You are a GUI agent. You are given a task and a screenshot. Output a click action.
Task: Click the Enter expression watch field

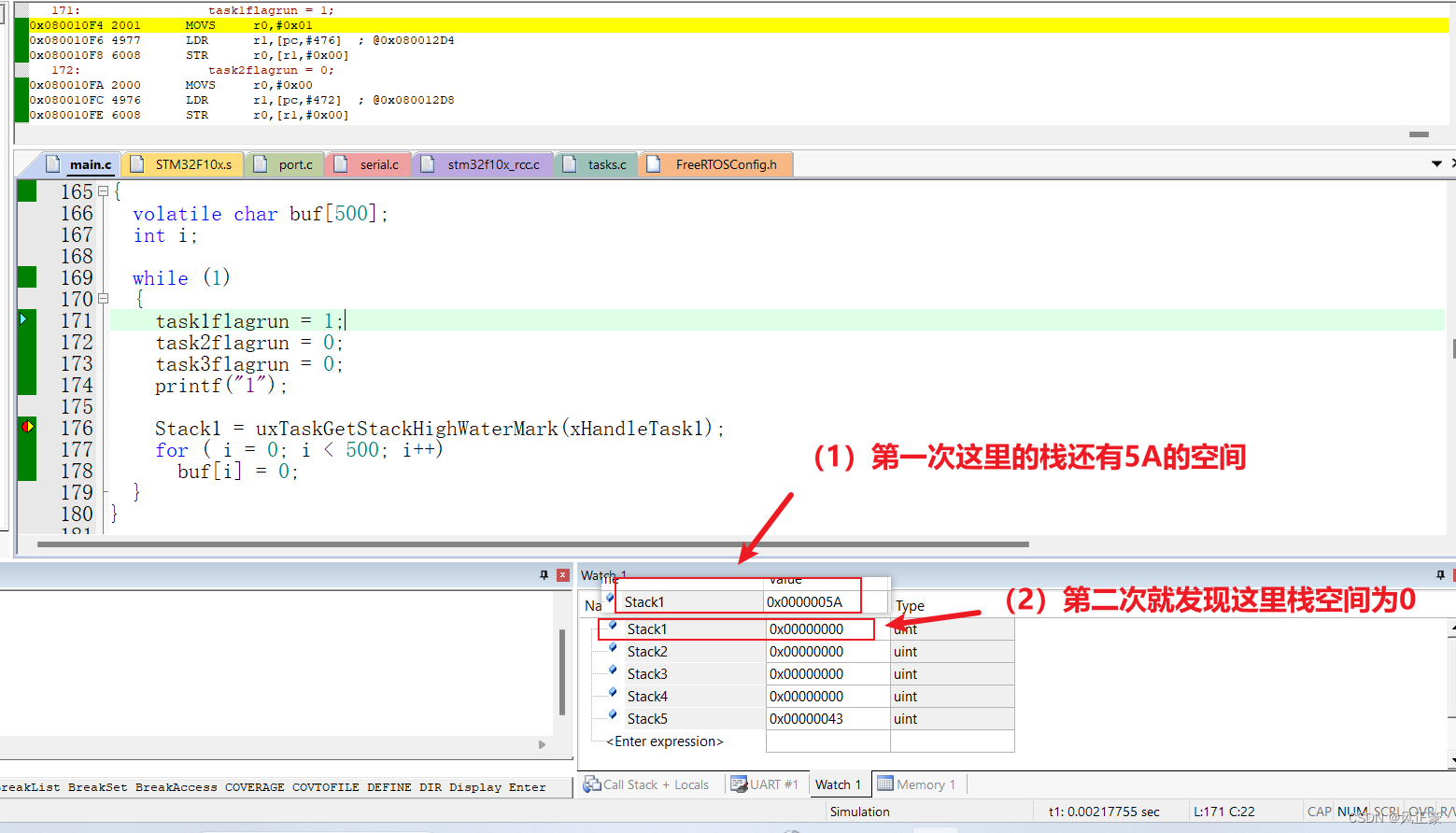(665, 741)
